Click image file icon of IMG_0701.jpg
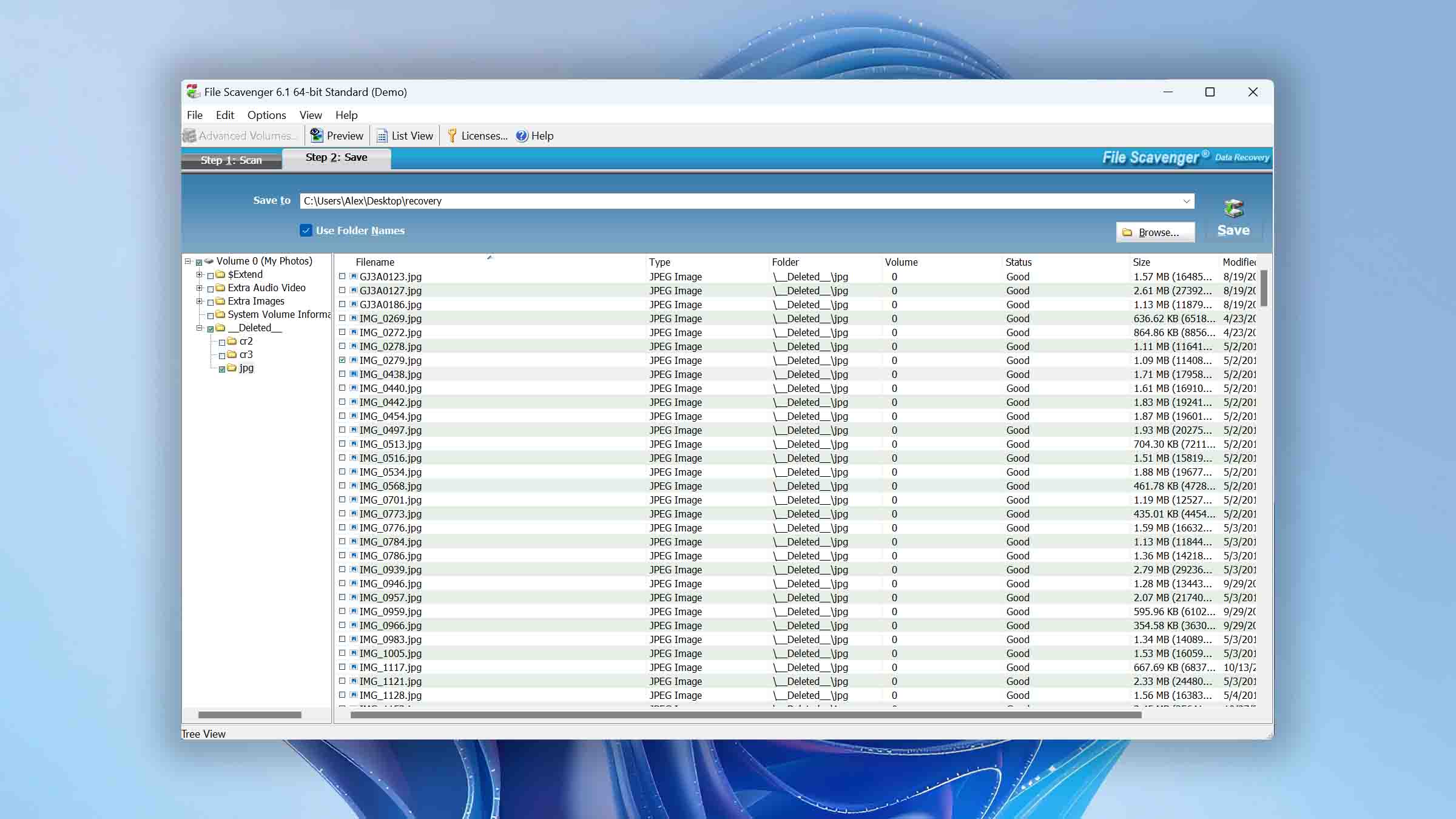Viewport: 1456px width, 819px height. coord(354,499)
